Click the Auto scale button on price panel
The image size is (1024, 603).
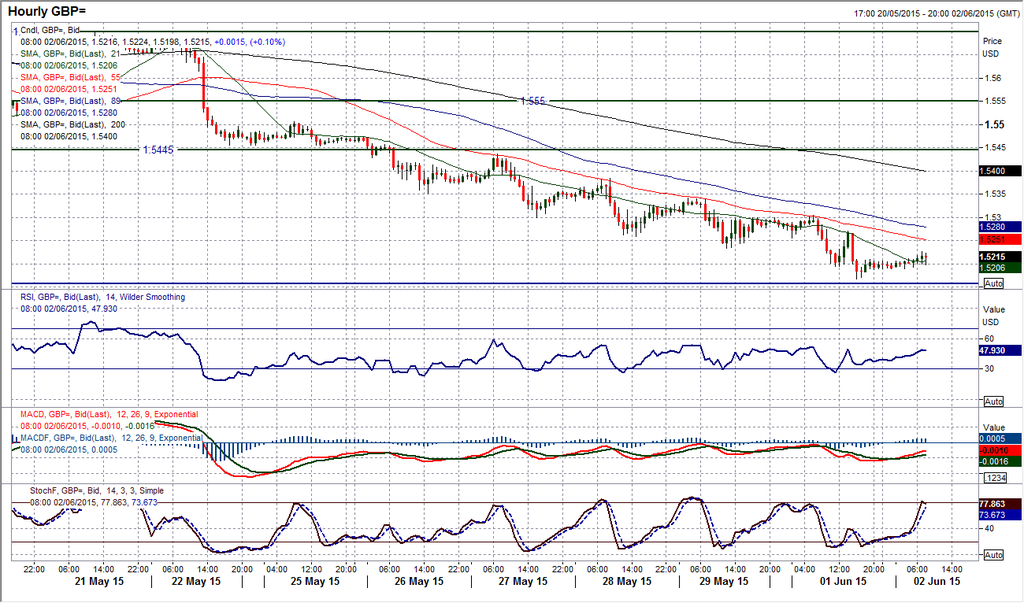[993, 284]
